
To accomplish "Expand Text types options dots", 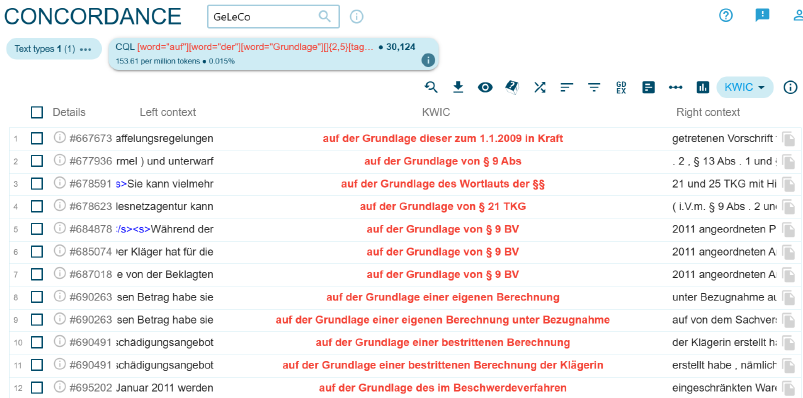I will [85, 49].
